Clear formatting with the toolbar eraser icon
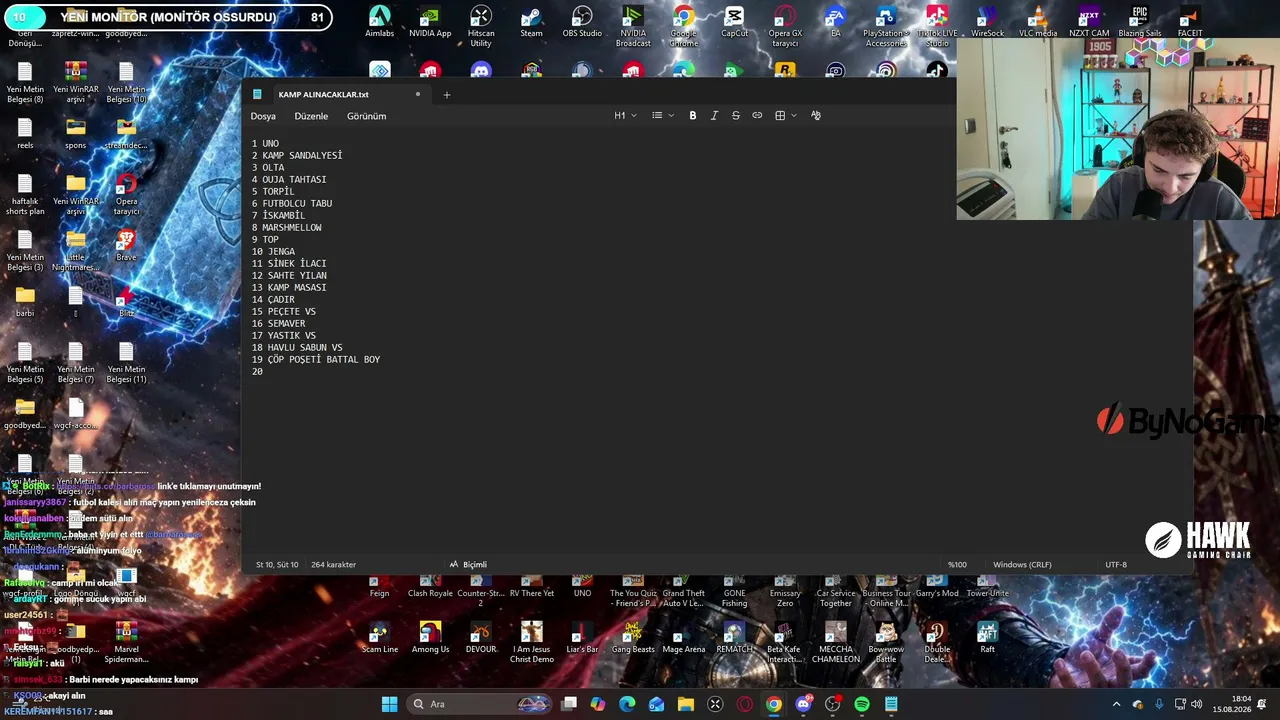The image size is (1280, 720). [816, 116]
